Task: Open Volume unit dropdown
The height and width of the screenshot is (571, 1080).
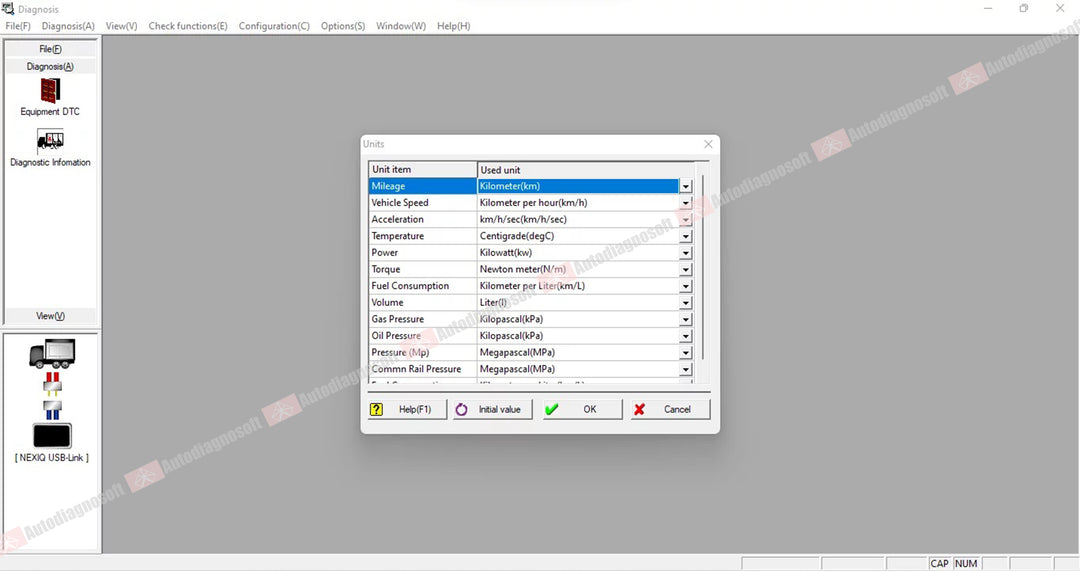Action: coord(685,303)
